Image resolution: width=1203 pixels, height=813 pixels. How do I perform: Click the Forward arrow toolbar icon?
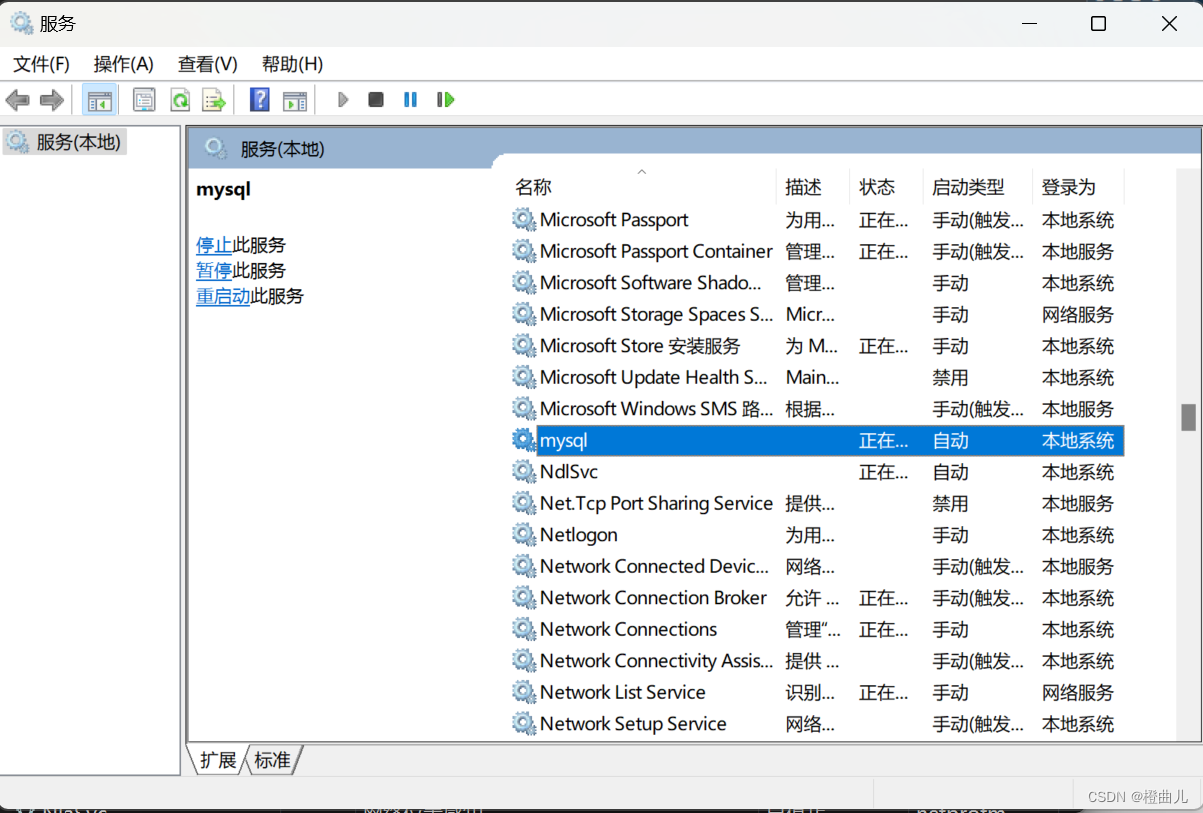point(52,100)
